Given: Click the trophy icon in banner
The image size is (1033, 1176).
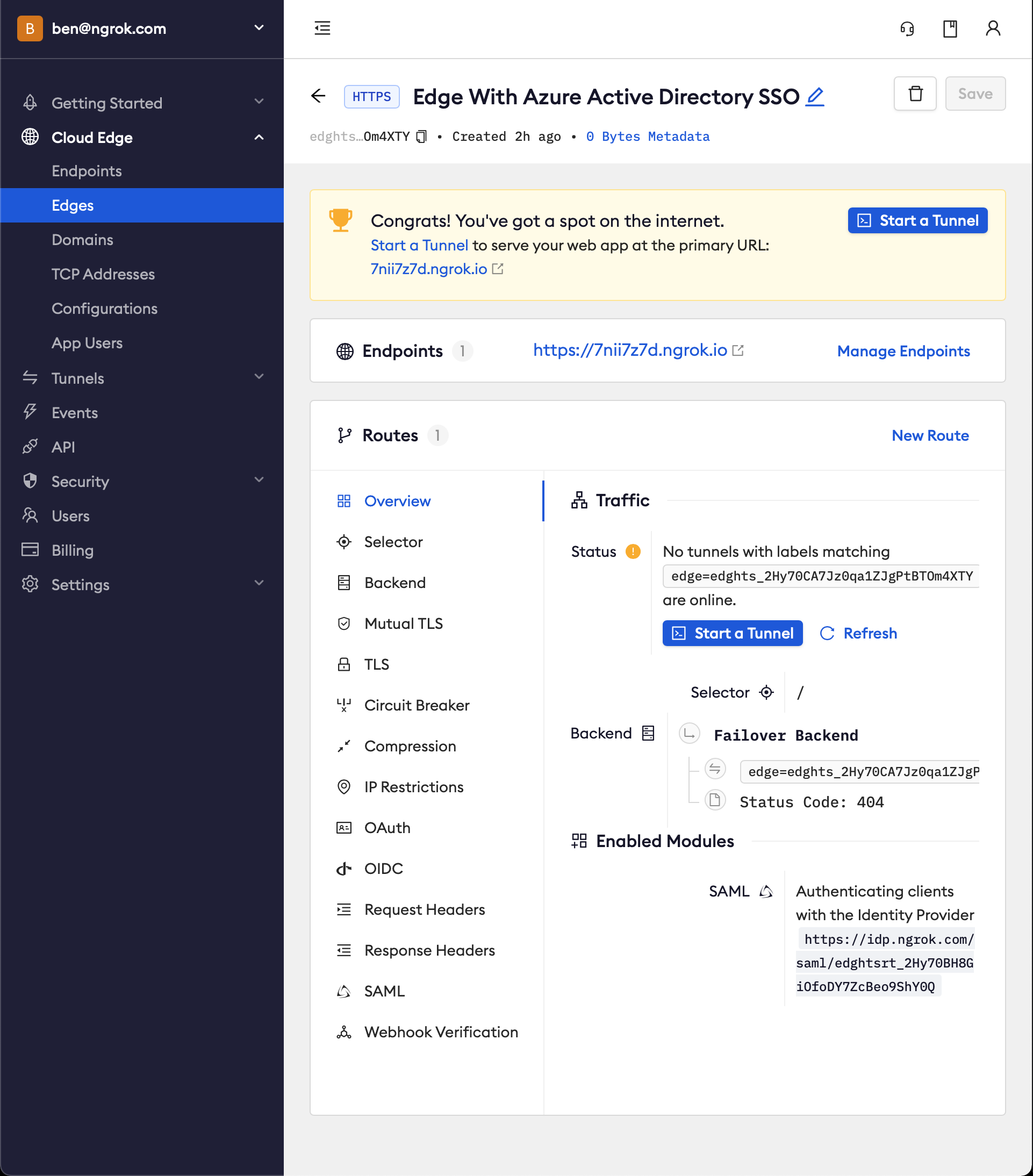Looking at the screenshot, I should [341, 220].
